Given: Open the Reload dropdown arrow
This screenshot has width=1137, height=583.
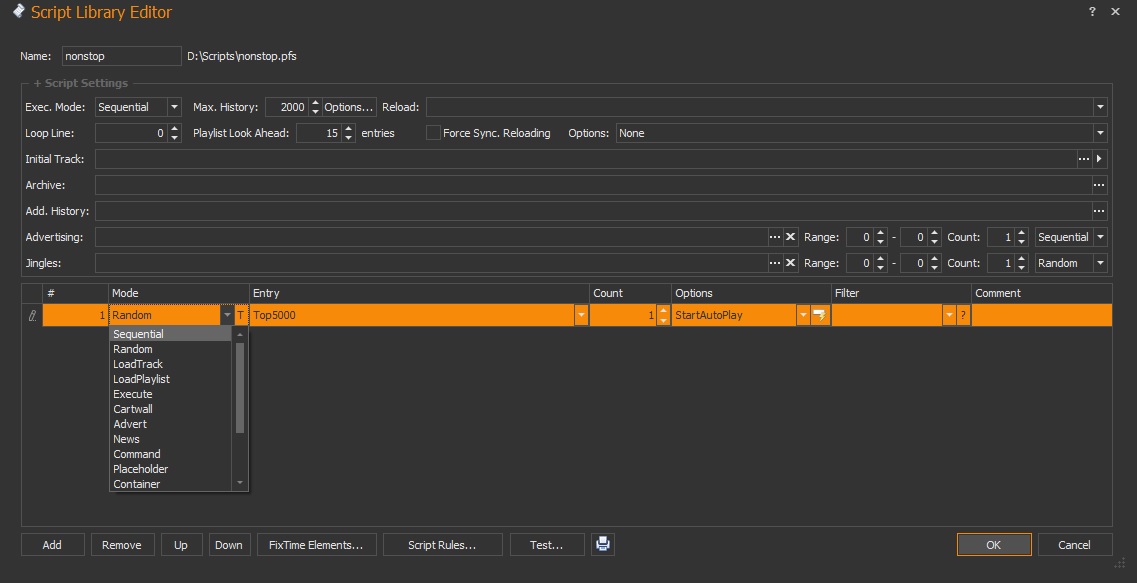Looking at the screenshot, I should 1100,107.
